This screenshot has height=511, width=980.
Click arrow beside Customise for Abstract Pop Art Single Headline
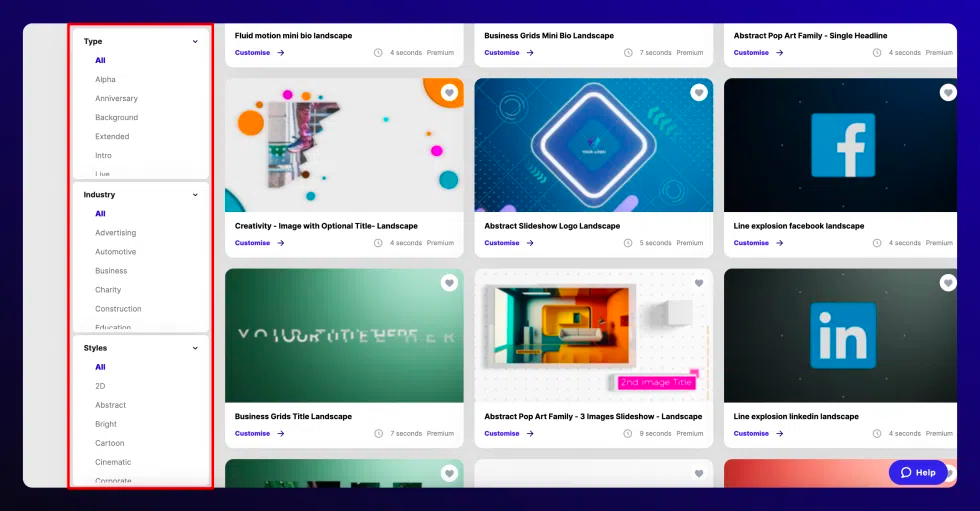pos(779,52)
